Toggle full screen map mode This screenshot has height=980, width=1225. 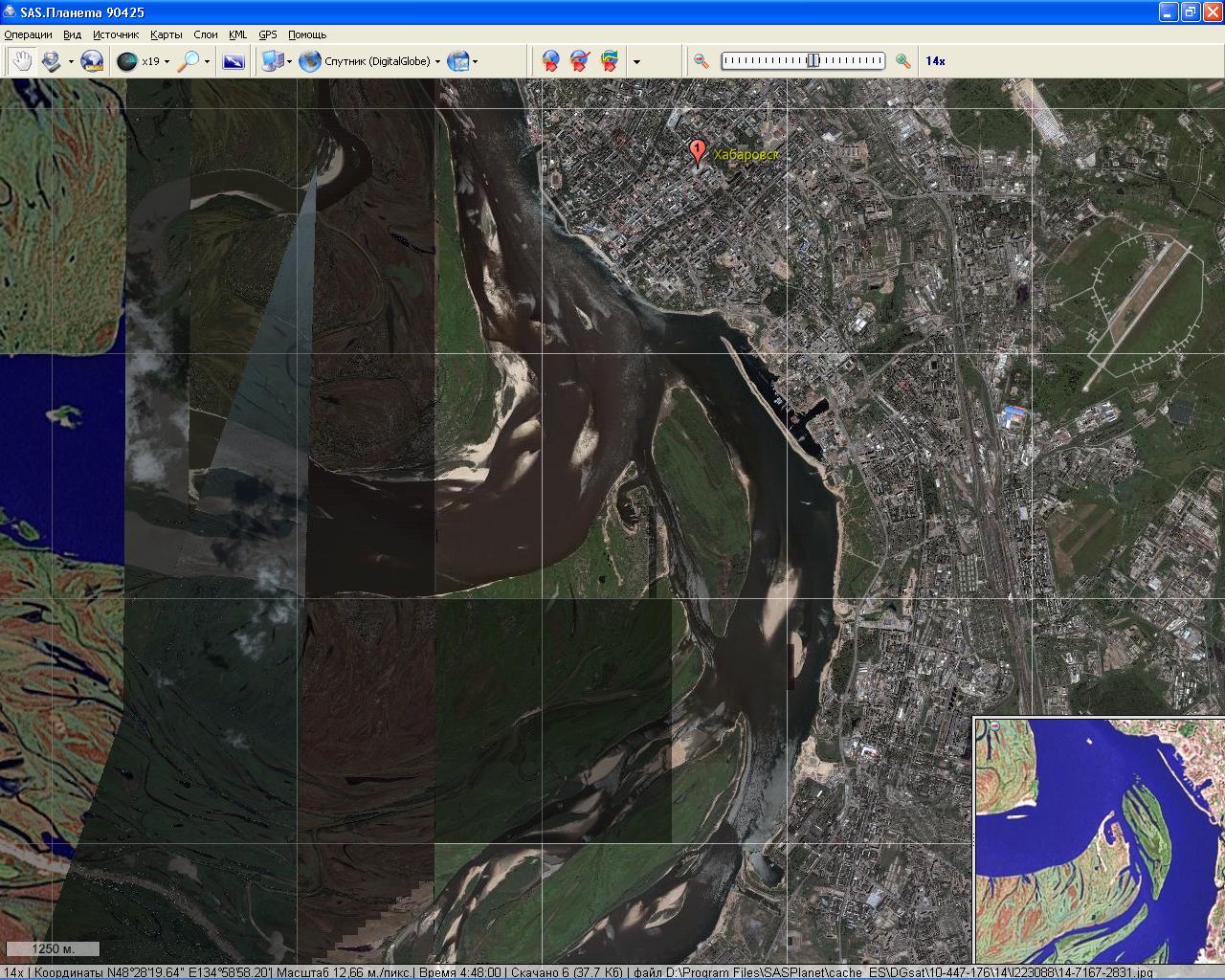pyautogui.click(x=233, y=61)
